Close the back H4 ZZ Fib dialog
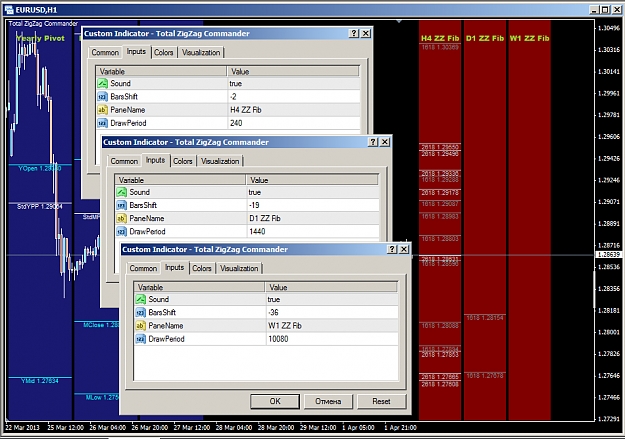Viewport: 625px width, 439px height. coord(366,33)
